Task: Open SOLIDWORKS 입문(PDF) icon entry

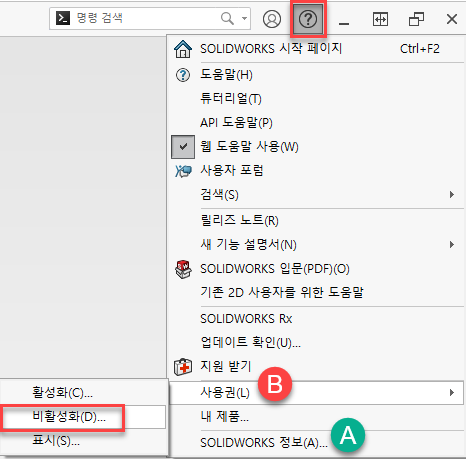Action: pyautogui.click(x=183, y=269)
